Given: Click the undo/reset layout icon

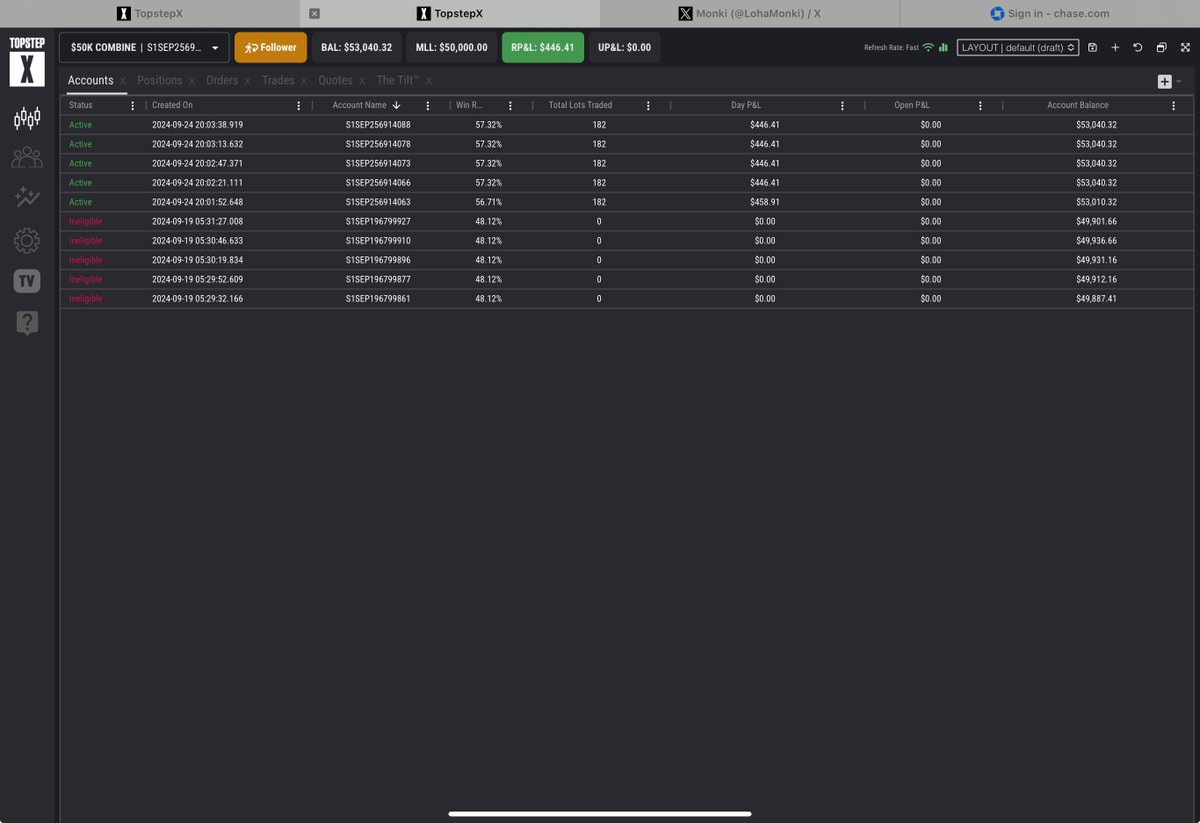Looking at the screenshot, I should tap(1138, 47).
